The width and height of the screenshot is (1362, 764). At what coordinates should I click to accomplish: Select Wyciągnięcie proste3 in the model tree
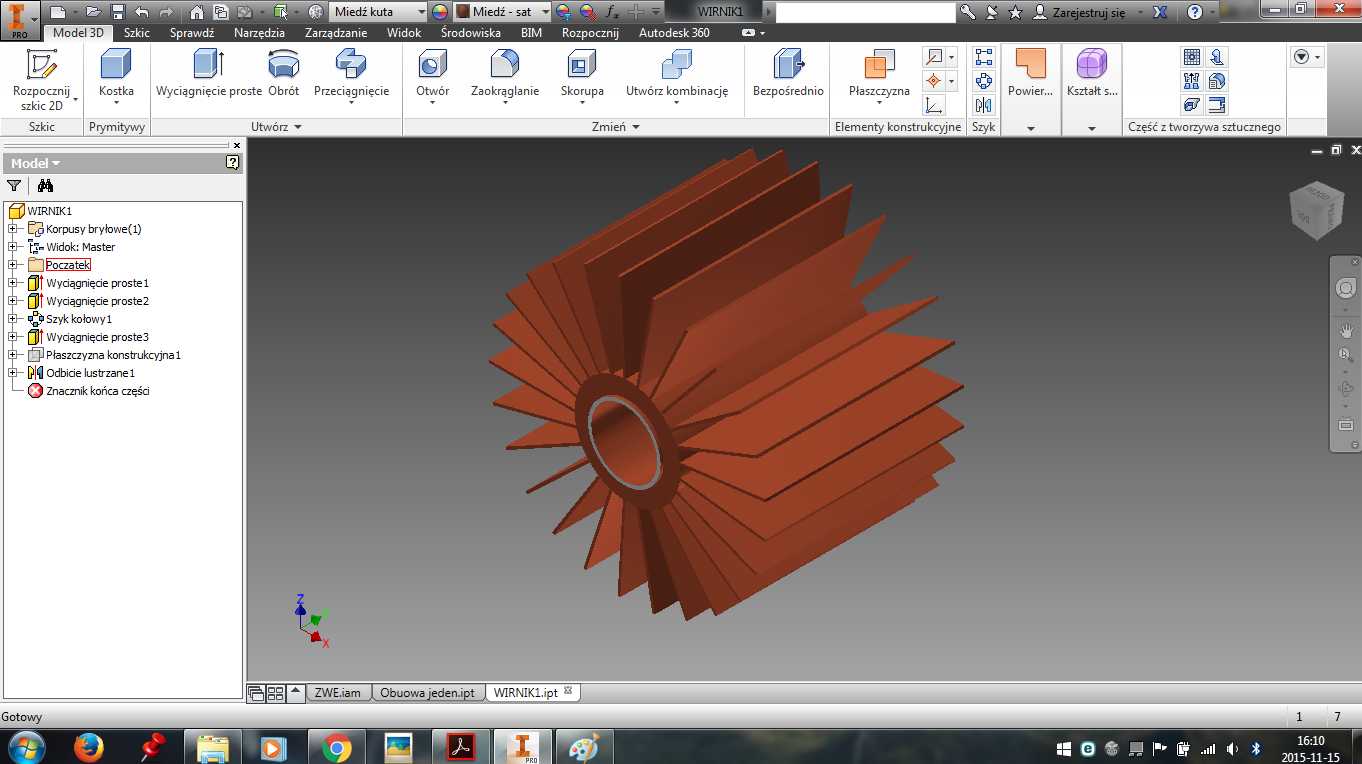tap(97, 337)
